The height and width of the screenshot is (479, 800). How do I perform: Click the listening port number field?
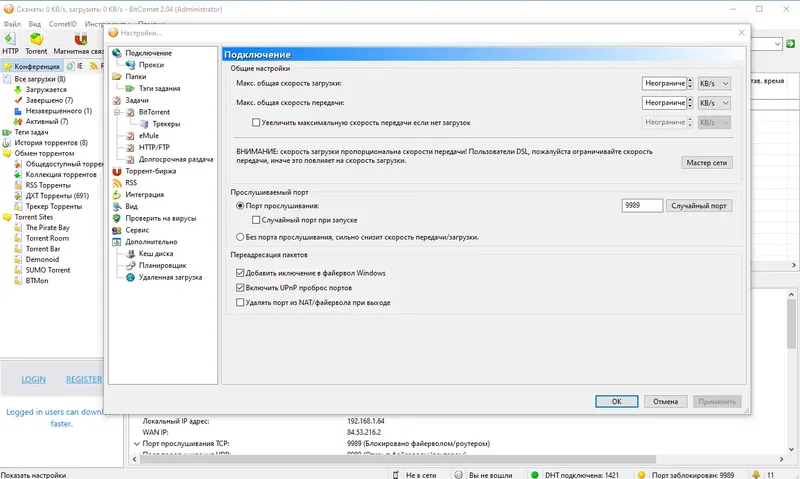[642, 206]
